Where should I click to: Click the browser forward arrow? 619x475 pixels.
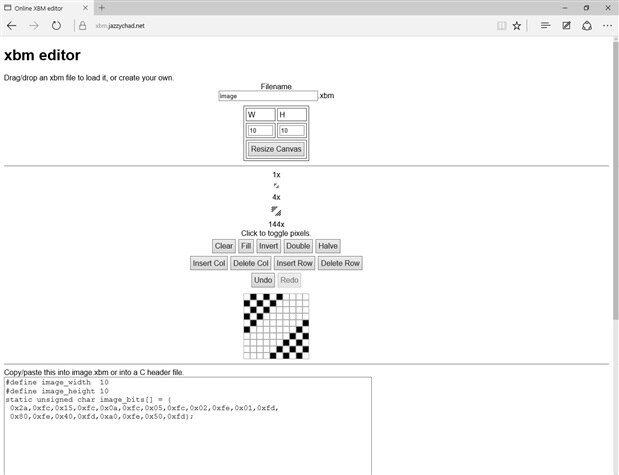click(34, 26)
